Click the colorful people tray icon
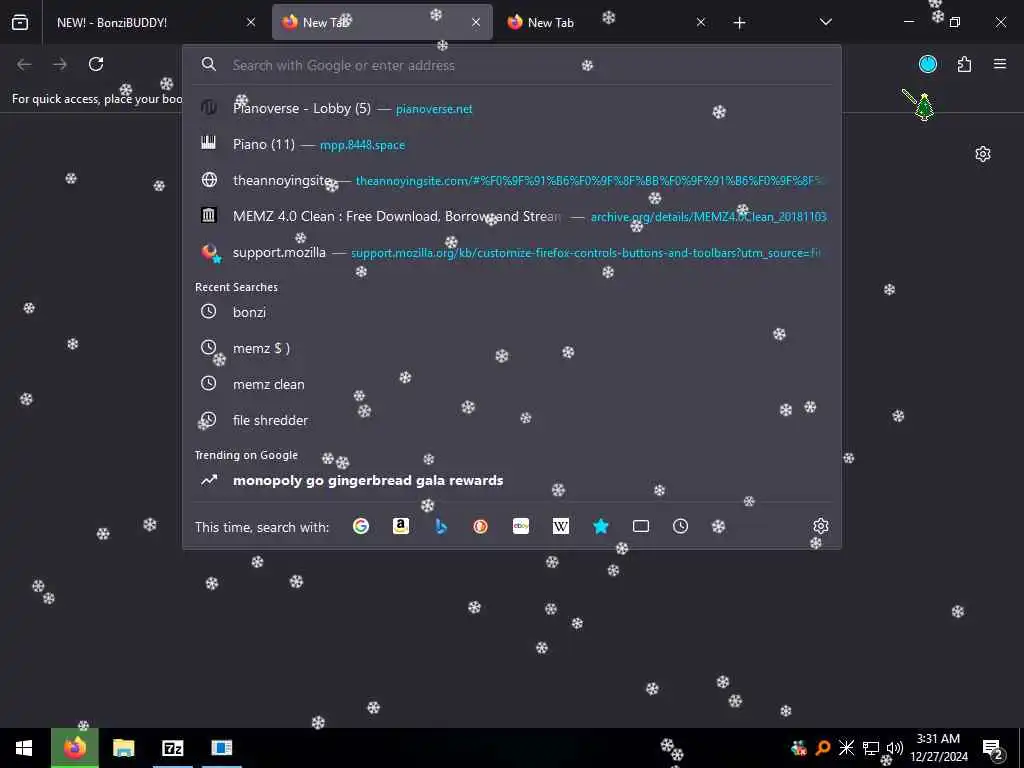The image size is (1024, 768). [x=799, y=748]
